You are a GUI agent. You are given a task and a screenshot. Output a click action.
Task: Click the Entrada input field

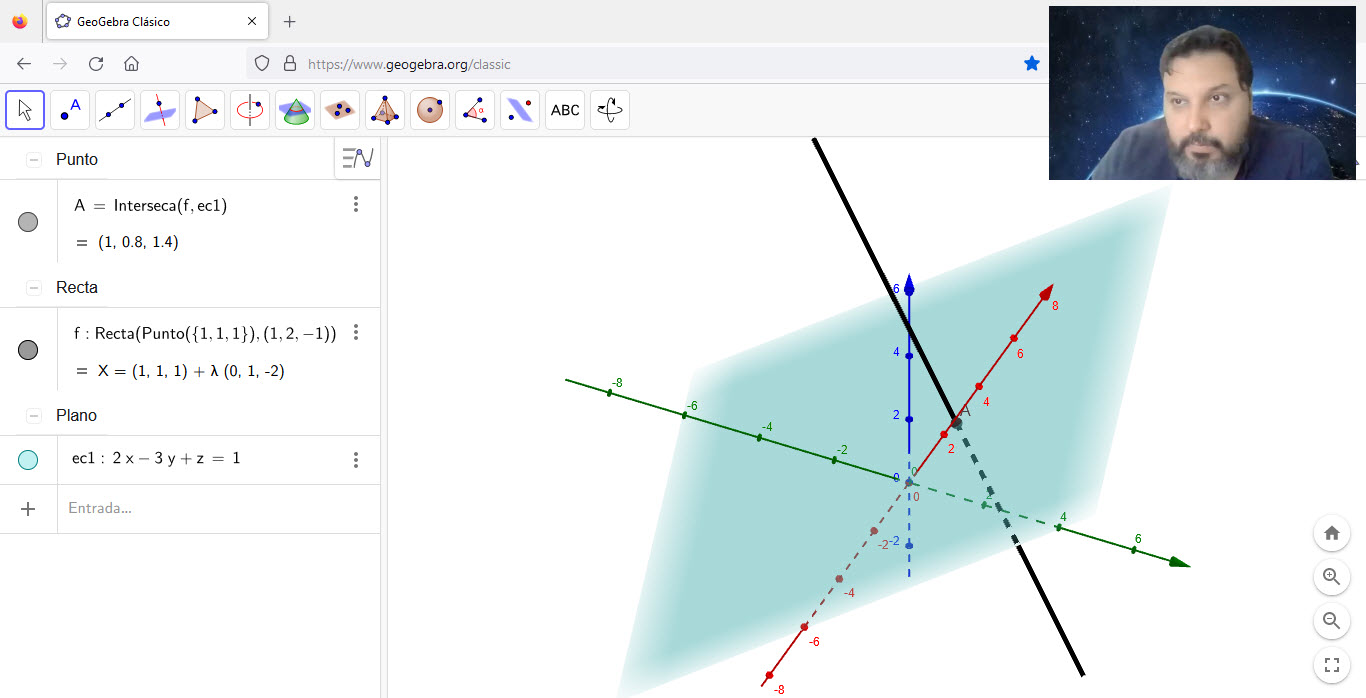(200, 508)
